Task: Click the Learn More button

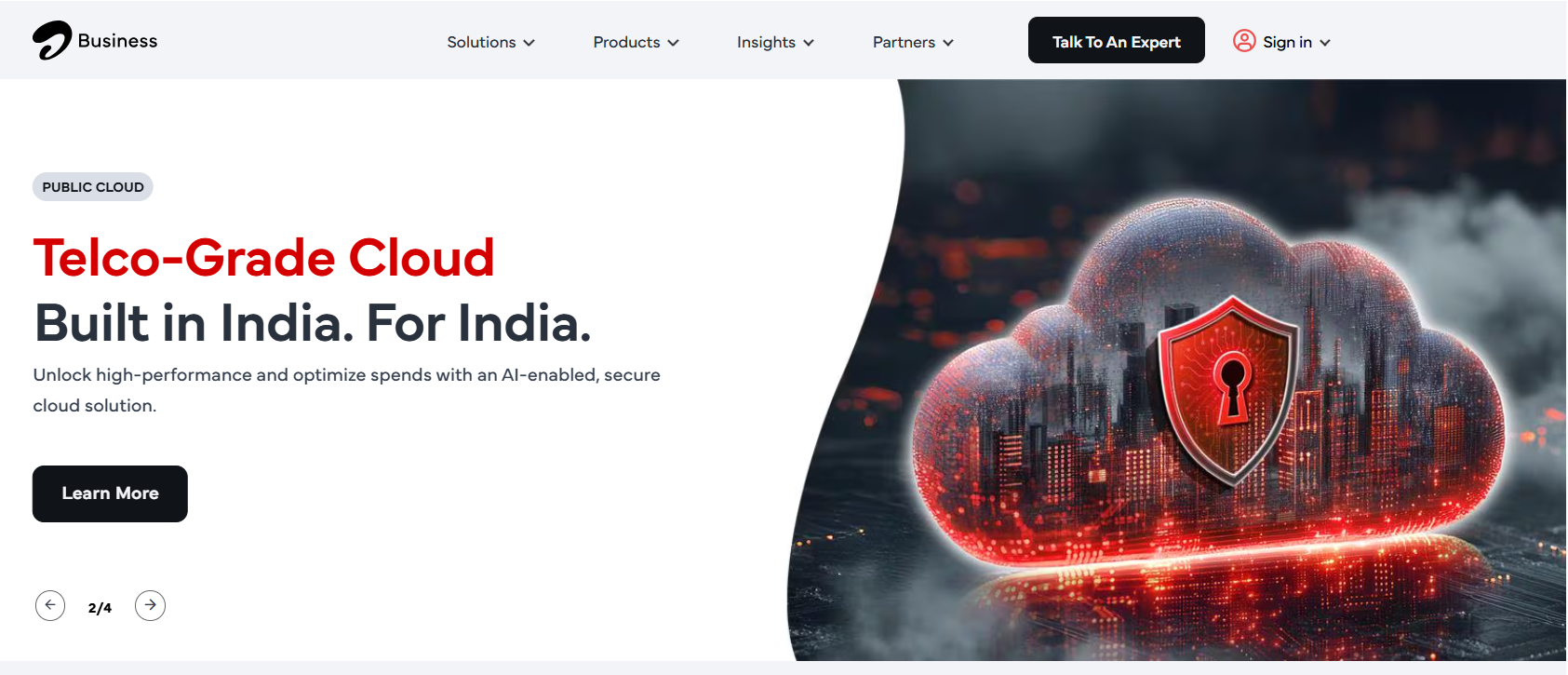Action: coord(110,493)
